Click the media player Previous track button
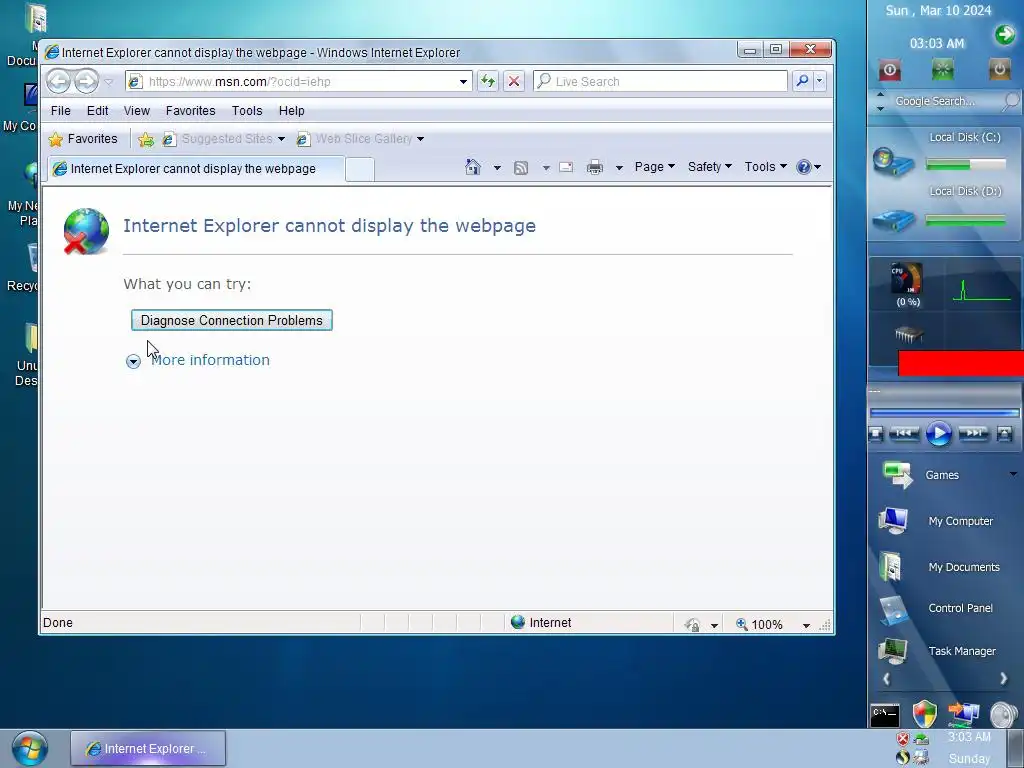1024x768 pixels. [904, 432]
